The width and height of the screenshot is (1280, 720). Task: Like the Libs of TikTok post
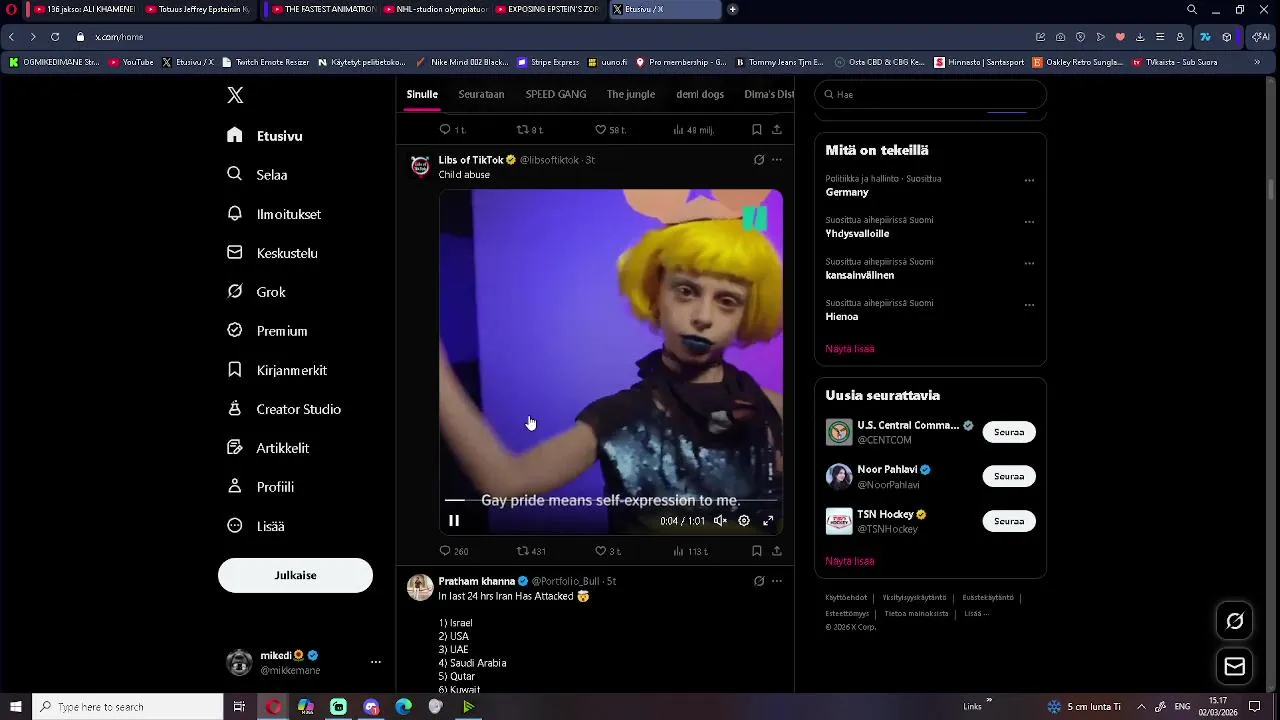[608, 551]
